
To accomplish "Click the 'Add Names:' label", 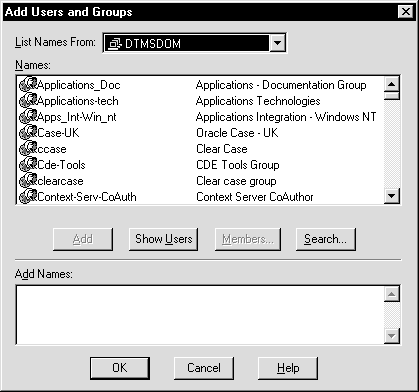I will 44,274.
